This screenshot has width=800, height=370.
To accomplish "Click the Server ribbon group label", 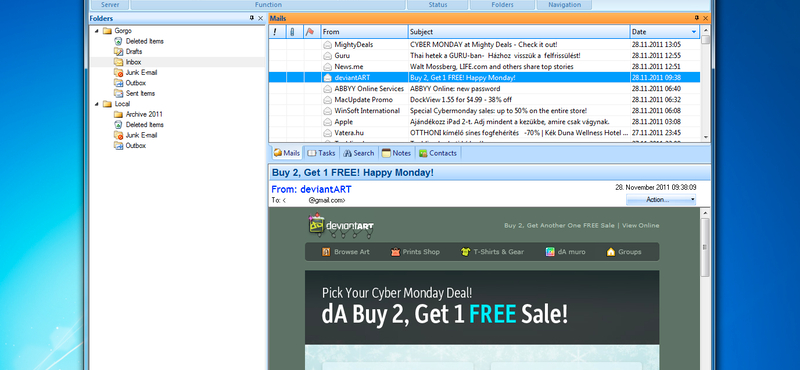I will pos(111,5).
